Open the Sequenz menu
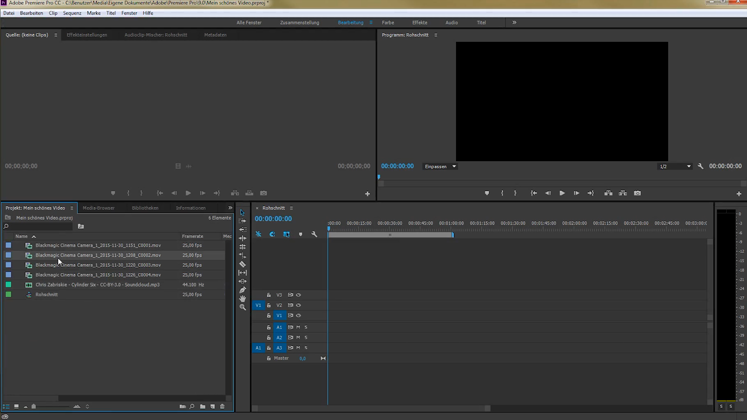747x420 pixels. [72, 13]
